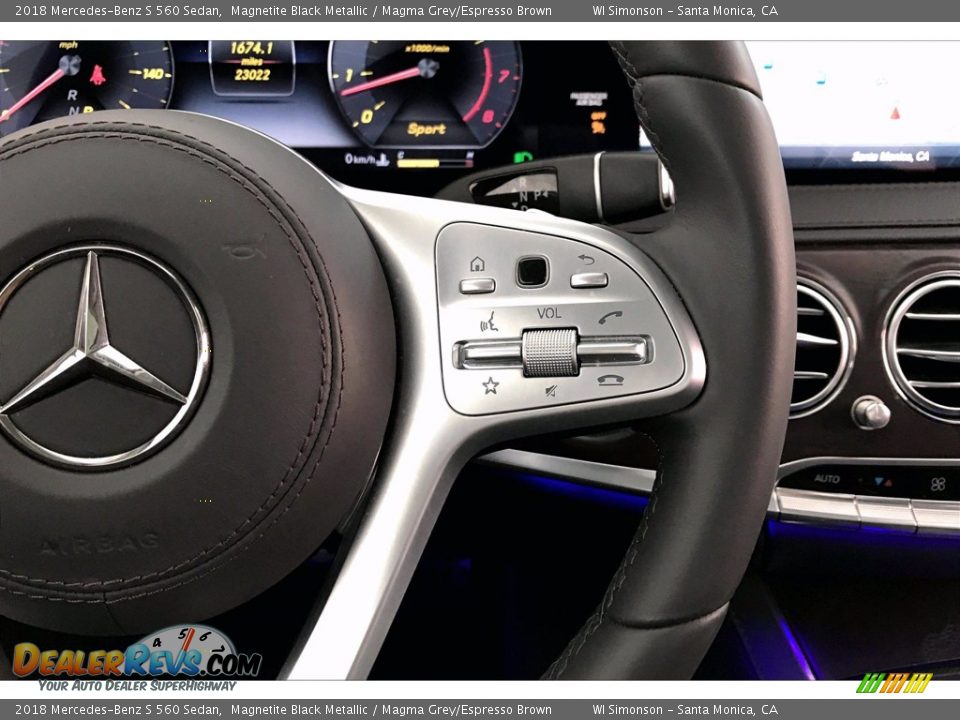Screen dimensions: 960x720
Task: Click the fuel gauge bar in cluster
Action: click(435, 163)
